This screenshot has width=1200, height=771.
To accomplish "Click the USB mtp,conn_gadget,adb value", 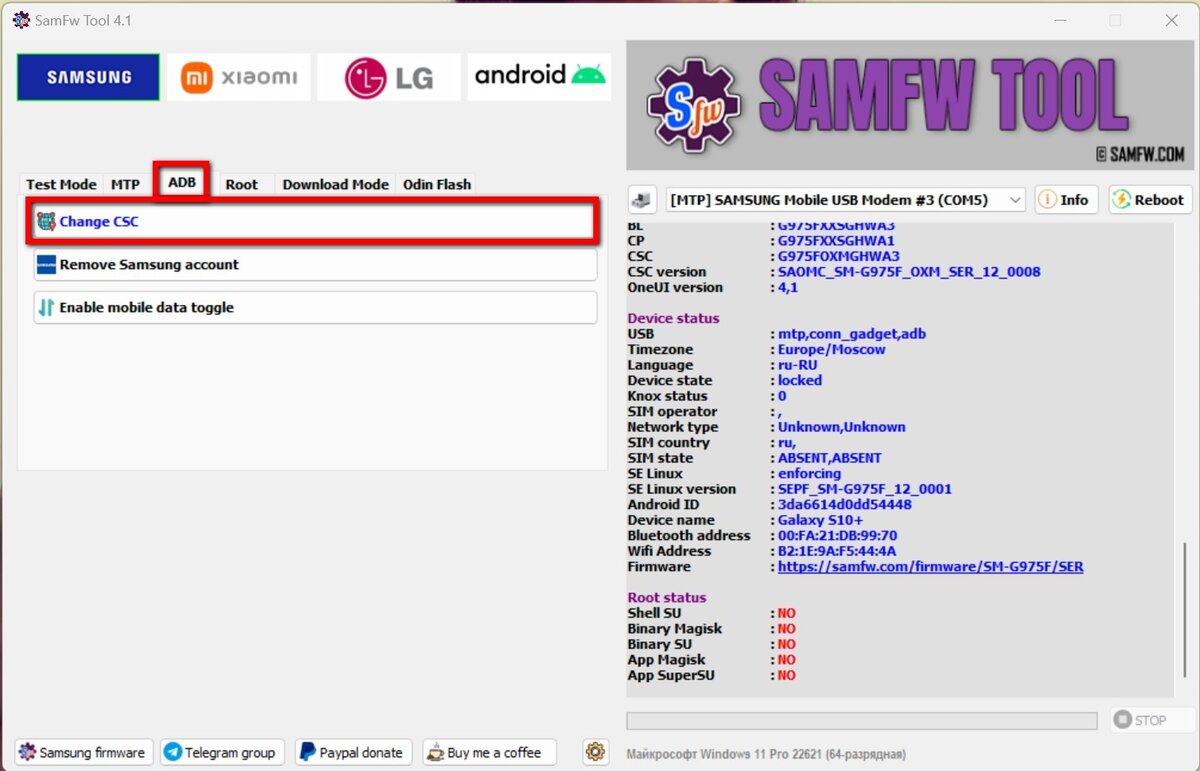I will 852,334.
